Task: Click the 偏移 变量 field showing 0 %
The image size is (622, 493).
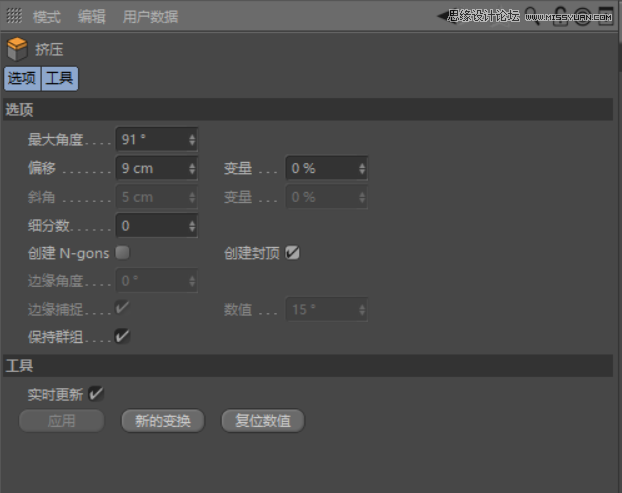Action: [x=326, y=169]
